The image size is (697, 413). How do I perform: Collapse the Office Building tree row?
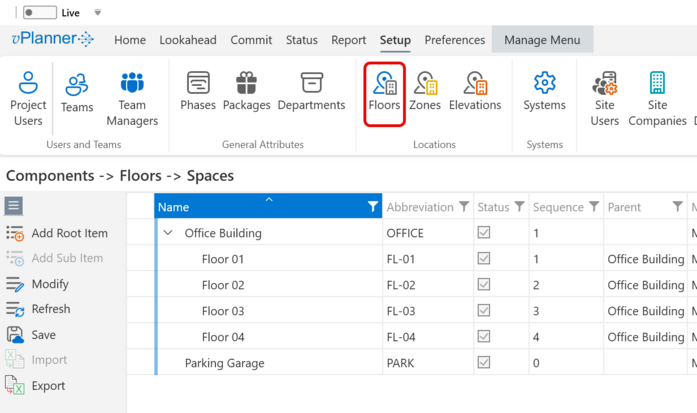coord(168,233)
